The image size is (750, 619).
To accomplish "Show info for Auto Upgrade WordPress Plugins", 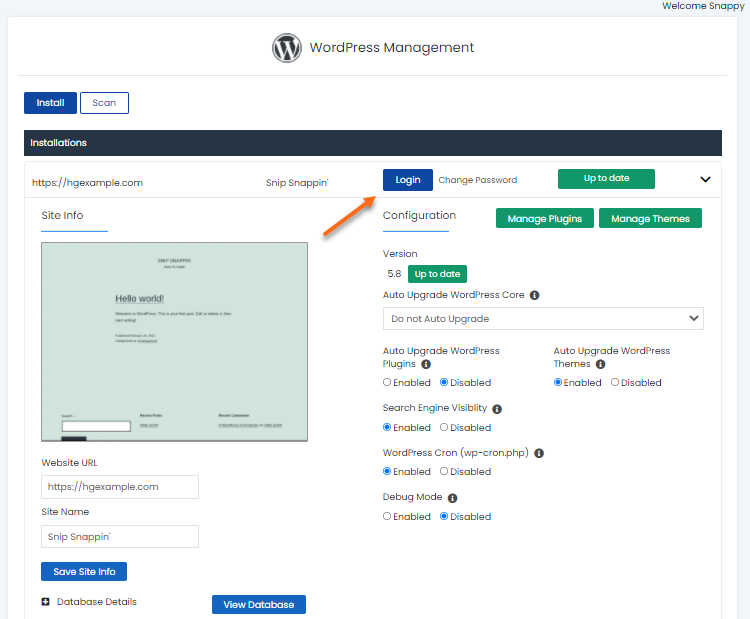I will click(x=426, y=365).
